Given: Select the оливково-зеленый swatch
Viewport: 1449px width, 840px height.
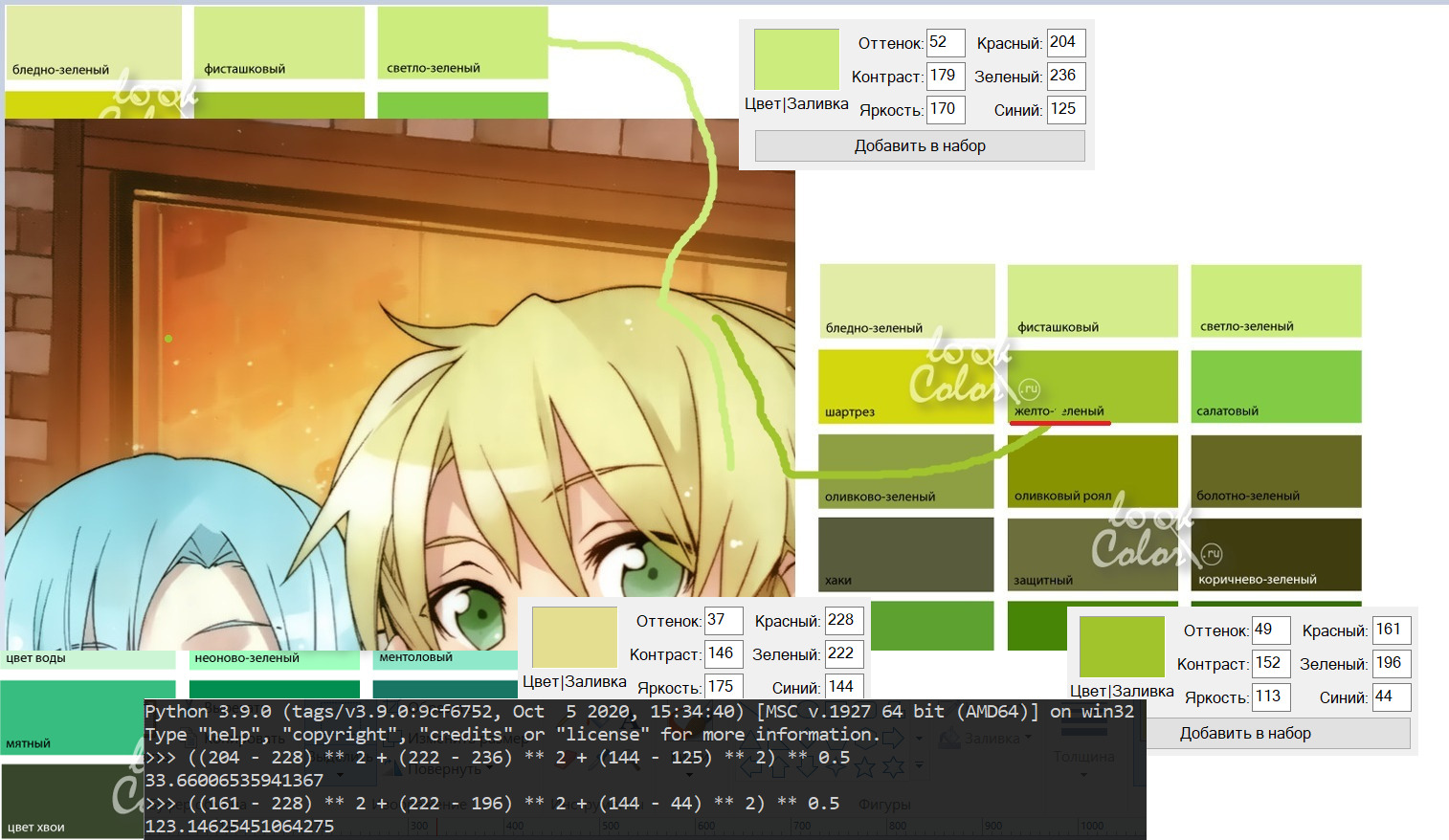Looking at the screenshot, I should coord(905,471).
